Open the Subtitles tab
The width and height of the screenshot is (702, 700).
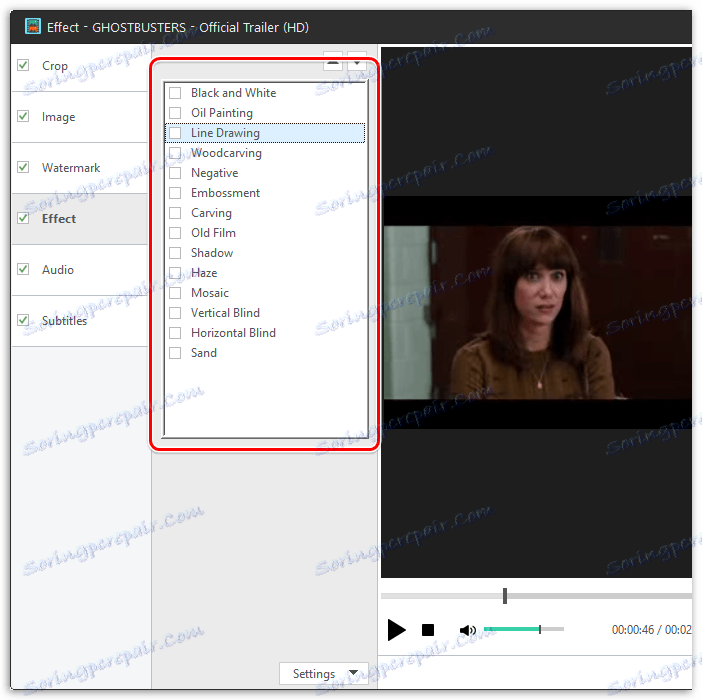coord(80,321)
